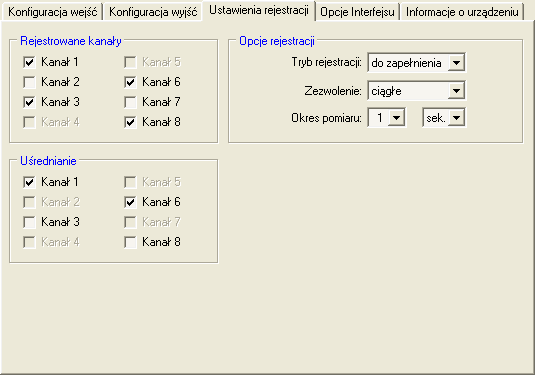535x375 pixels.
Task: Open the sek. unit dropdown
Action: tap(456, 118)
